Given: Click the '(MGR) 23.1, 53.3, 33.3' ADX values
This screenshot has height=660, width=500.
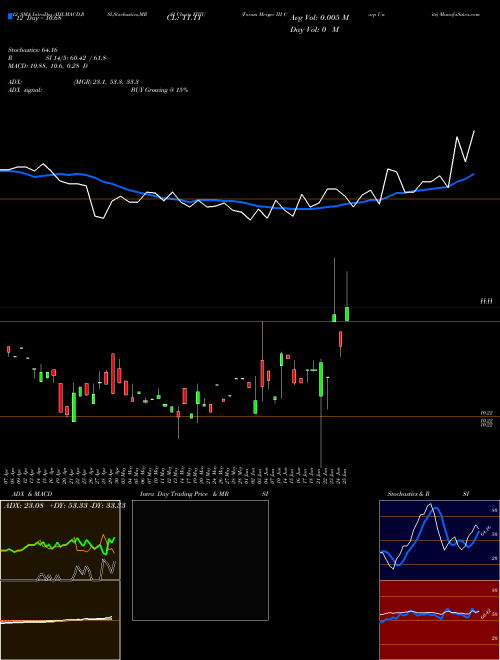Looking at the screenshot, I should click(x=106, y=82).
